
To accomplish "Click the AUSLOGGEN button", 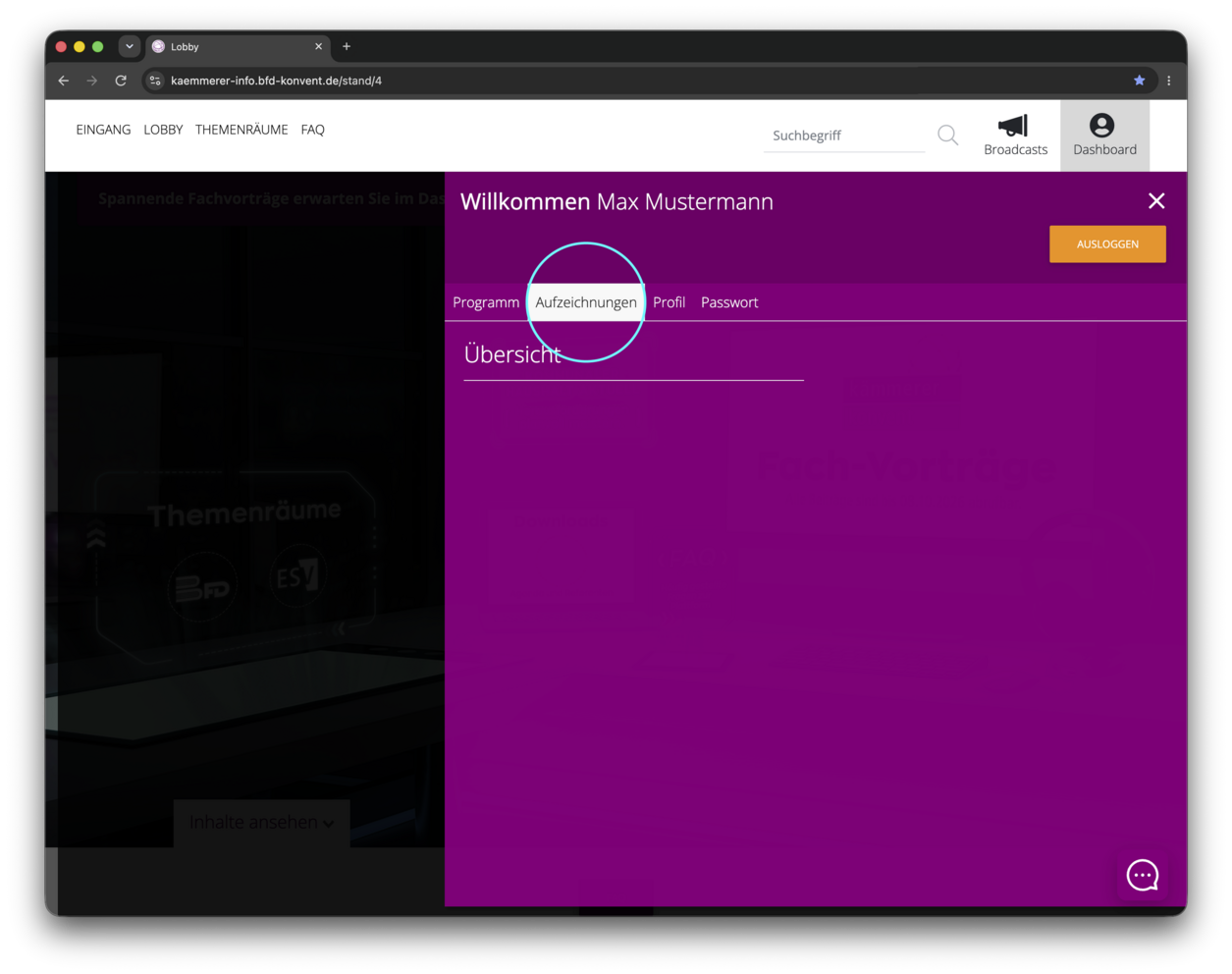I will (x=1107, y=244).
